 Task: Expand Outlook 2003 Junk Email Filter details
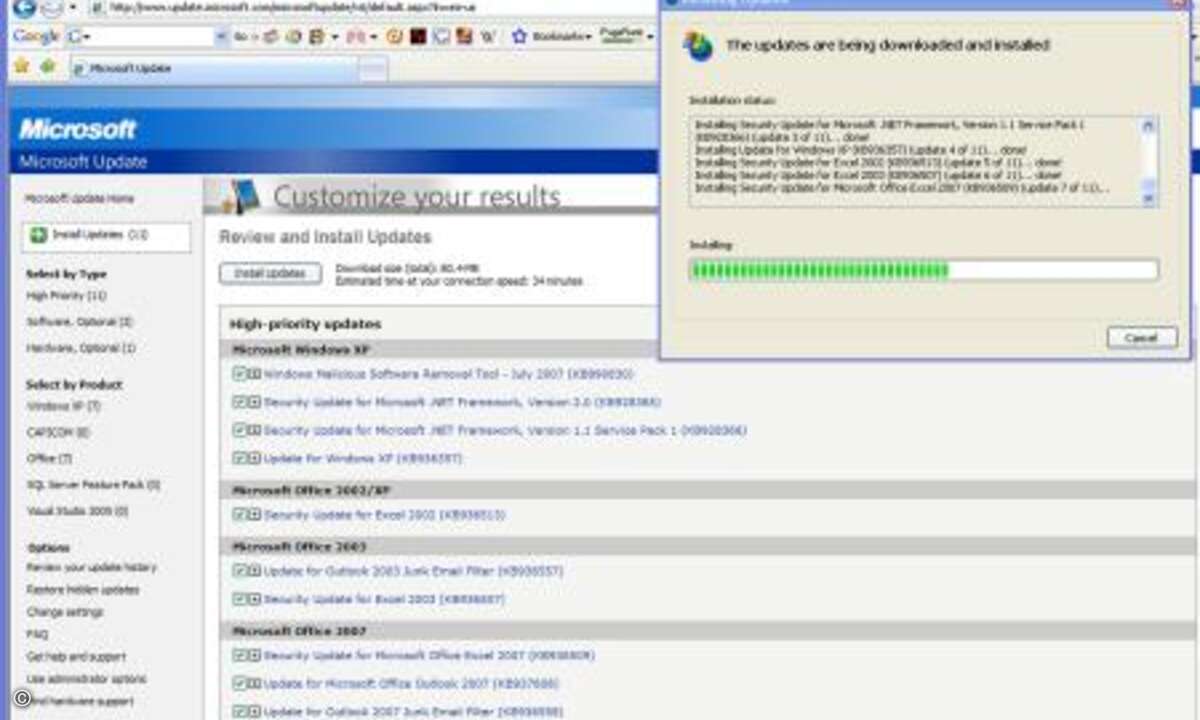[x=254, y=570]
